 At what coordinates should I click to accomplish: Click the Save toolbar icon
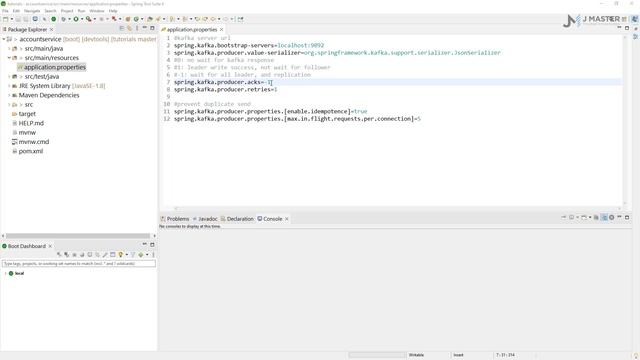point(18,19)
